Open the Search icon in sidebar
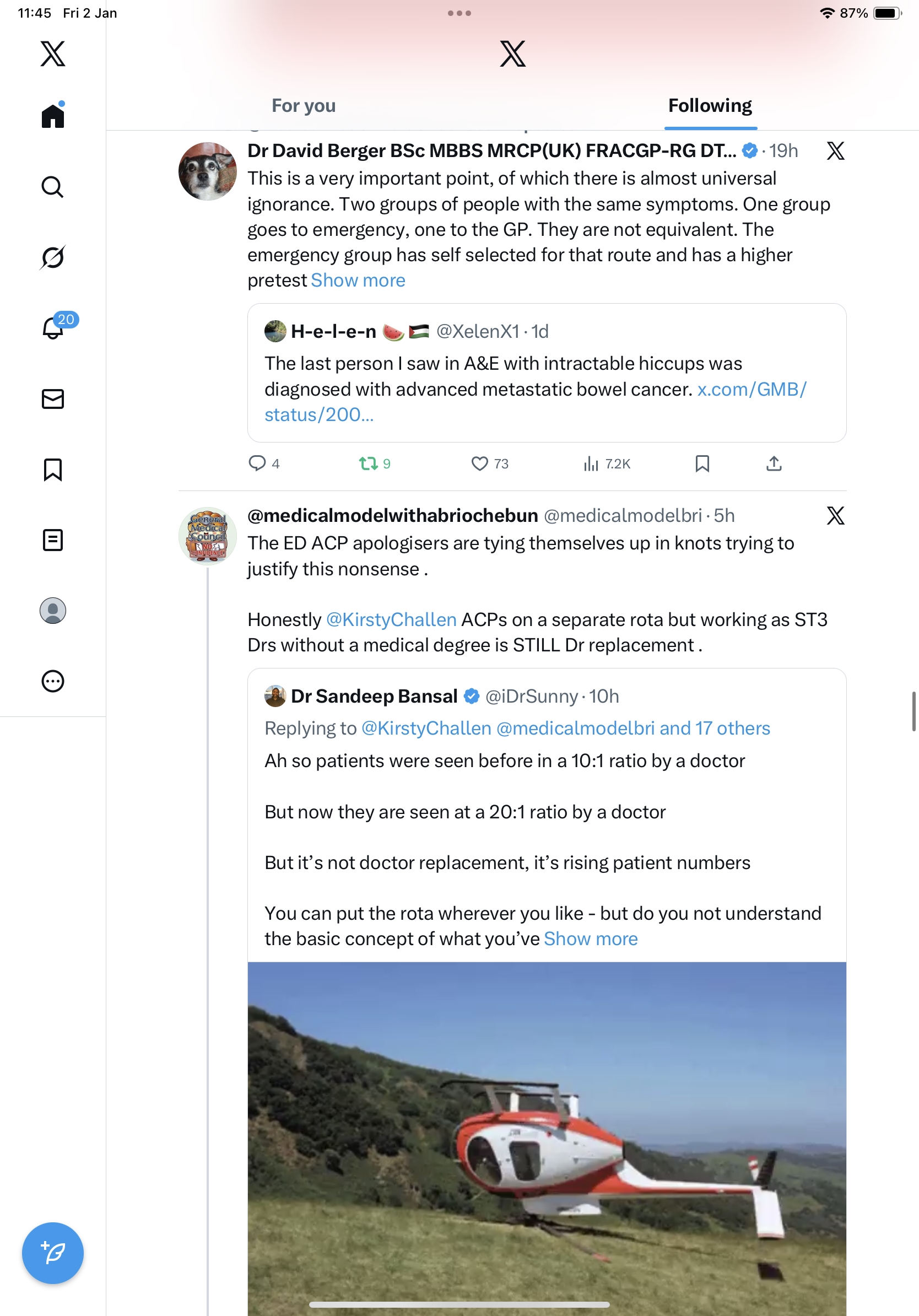The width and height of the screenshot is (919, 1316). [53, 187]
